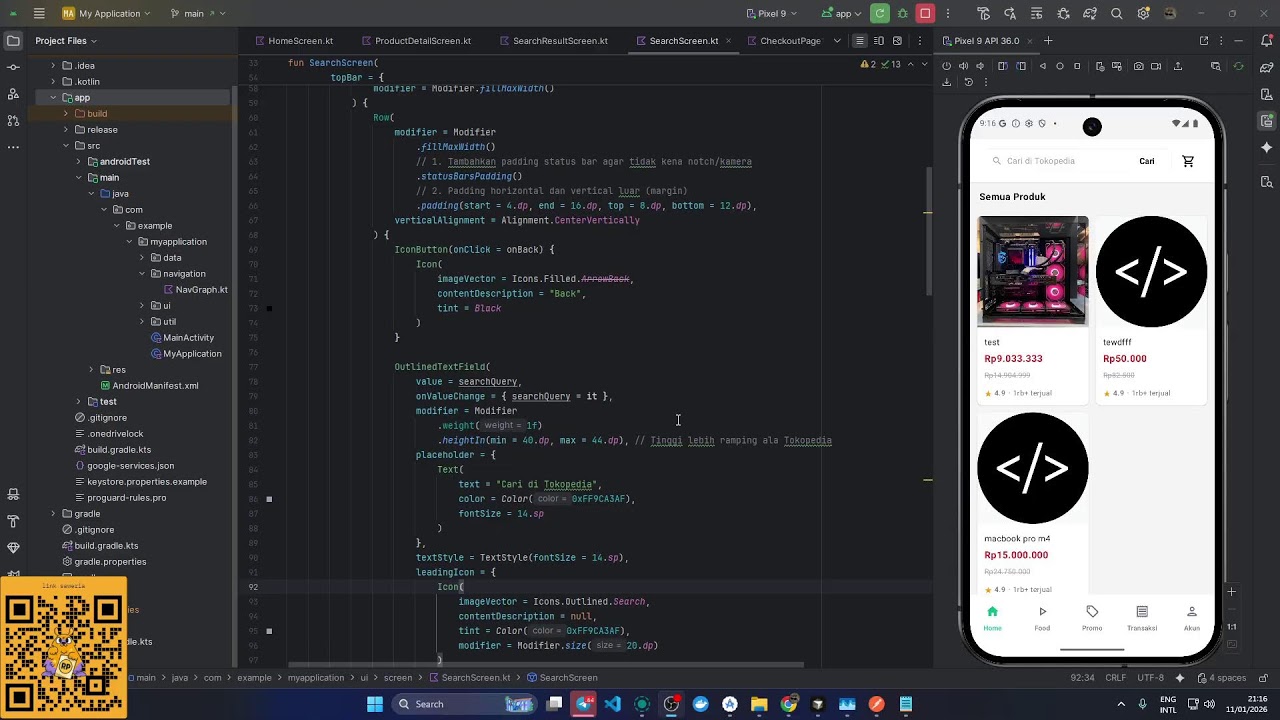The image size is (1280, 720).
Task: Open My Application project dropdown
Action: tap(106, 13)
